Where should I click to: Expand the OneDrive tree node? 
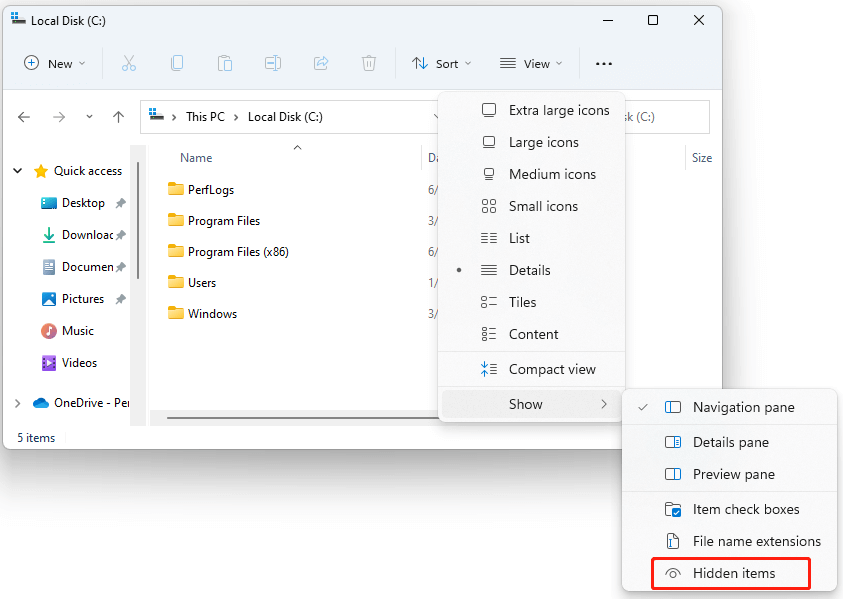[17, 403]
